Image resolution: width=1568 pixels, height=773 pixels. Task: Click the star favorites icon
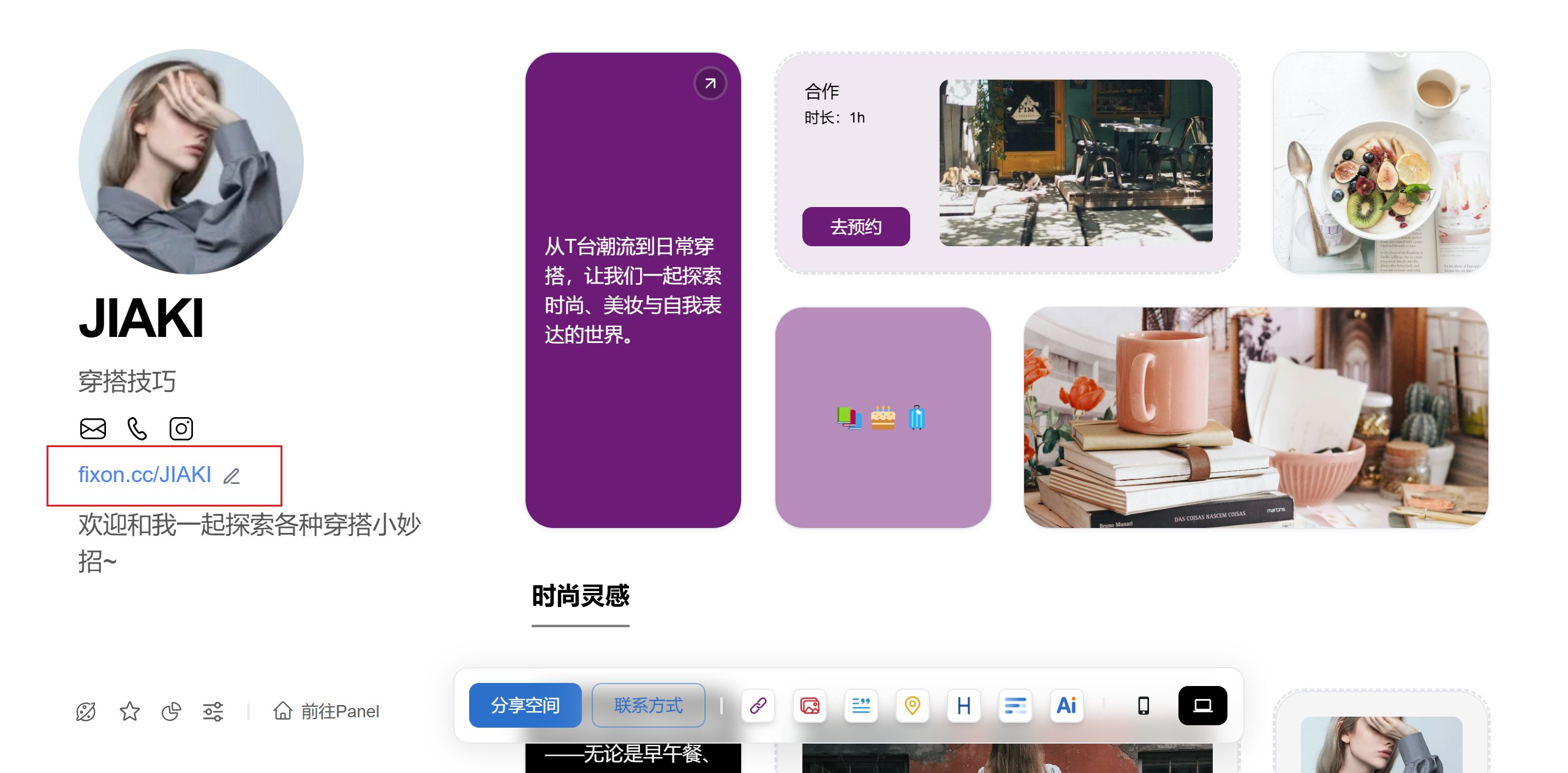[129, 711]
